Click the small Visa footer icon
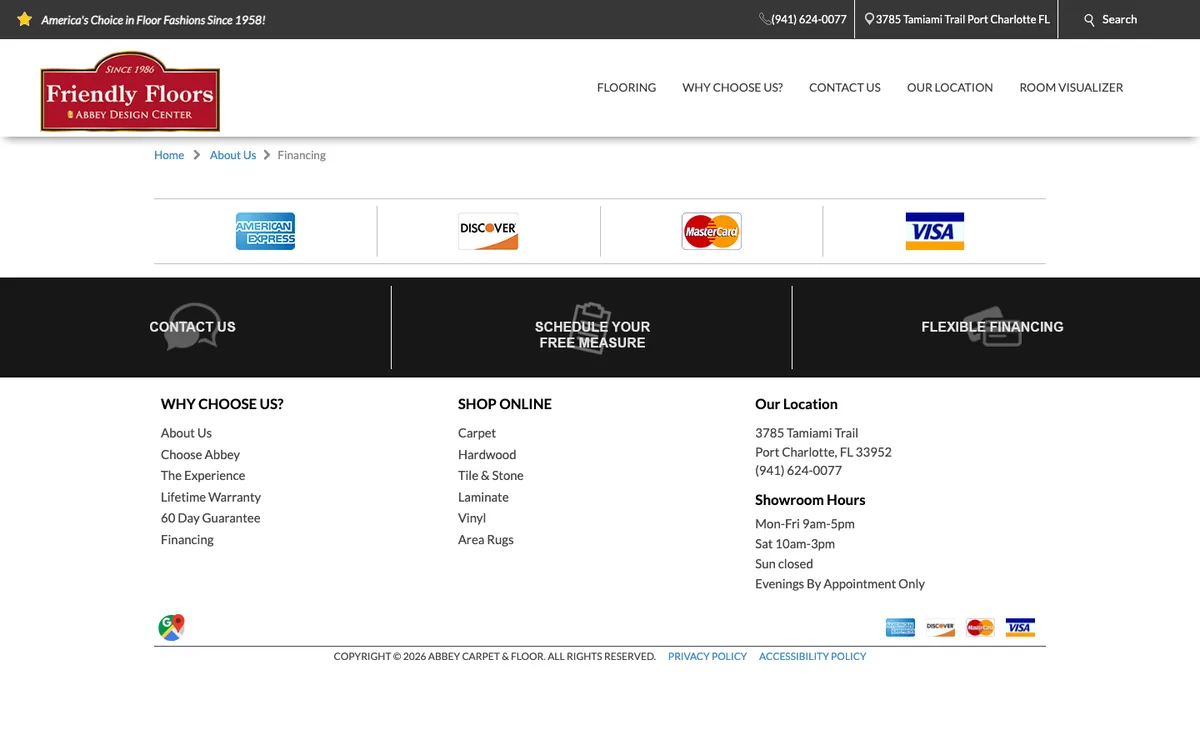Image resolution: width=1200 pixels, height=750 pixels. (1020, 627)
